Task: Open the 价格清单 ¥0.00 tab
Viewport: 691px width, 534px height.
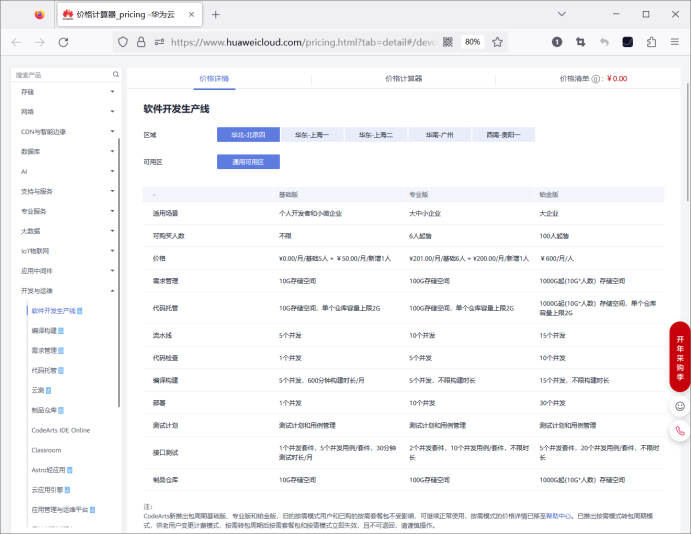Action: coord(593,78)
